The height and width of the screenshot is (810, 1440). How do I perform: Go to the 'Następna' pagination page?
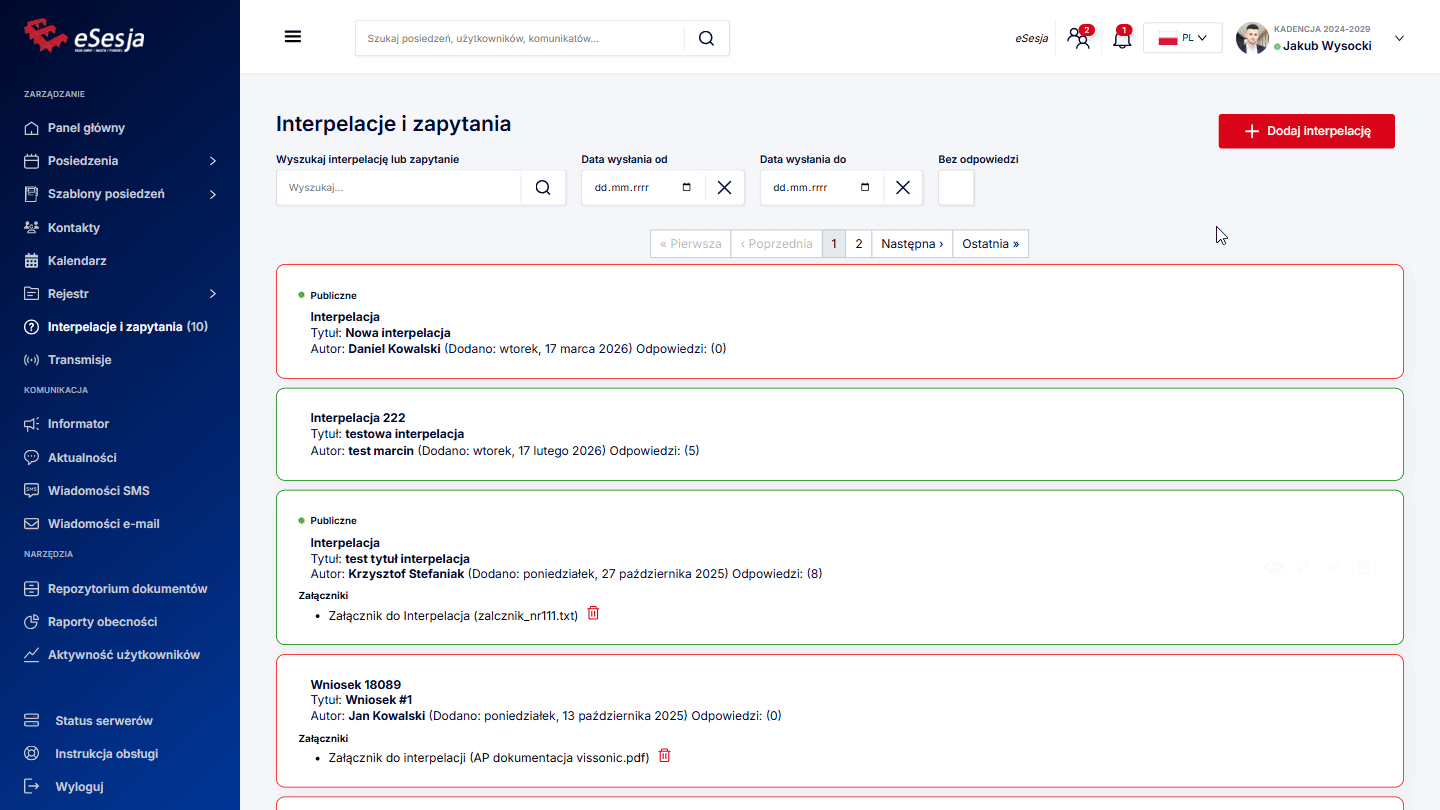coord(911,244)
